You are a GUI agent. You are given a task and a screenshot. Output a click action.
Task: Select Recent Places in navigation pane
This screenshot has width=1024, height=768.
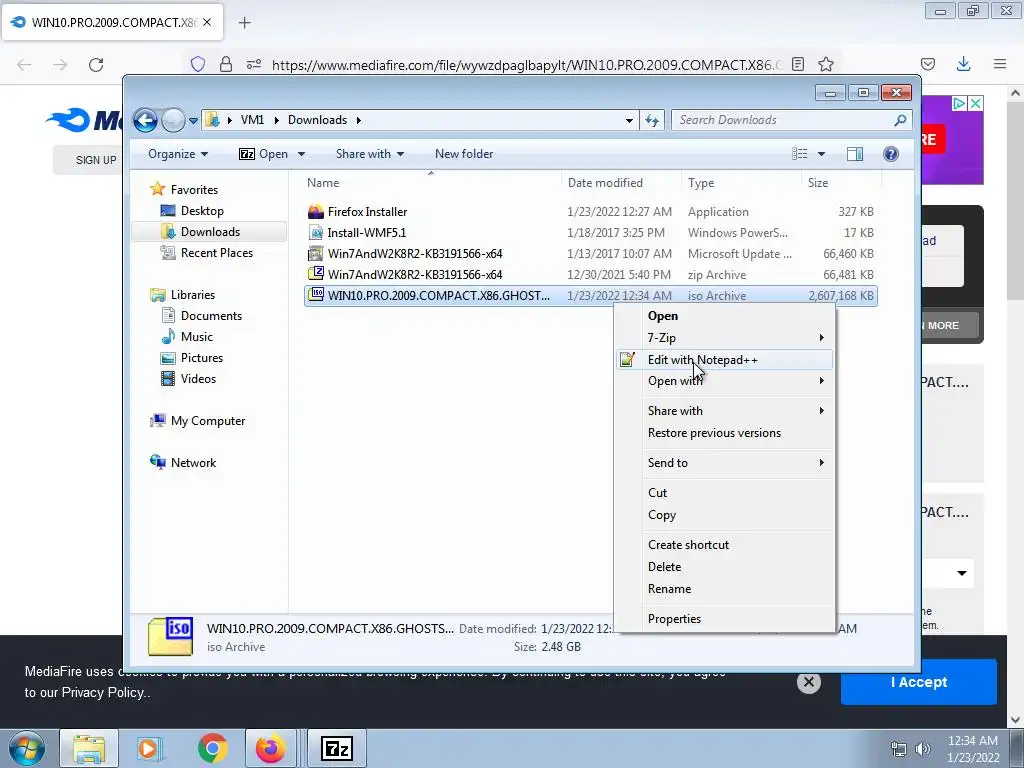[216, 253]
